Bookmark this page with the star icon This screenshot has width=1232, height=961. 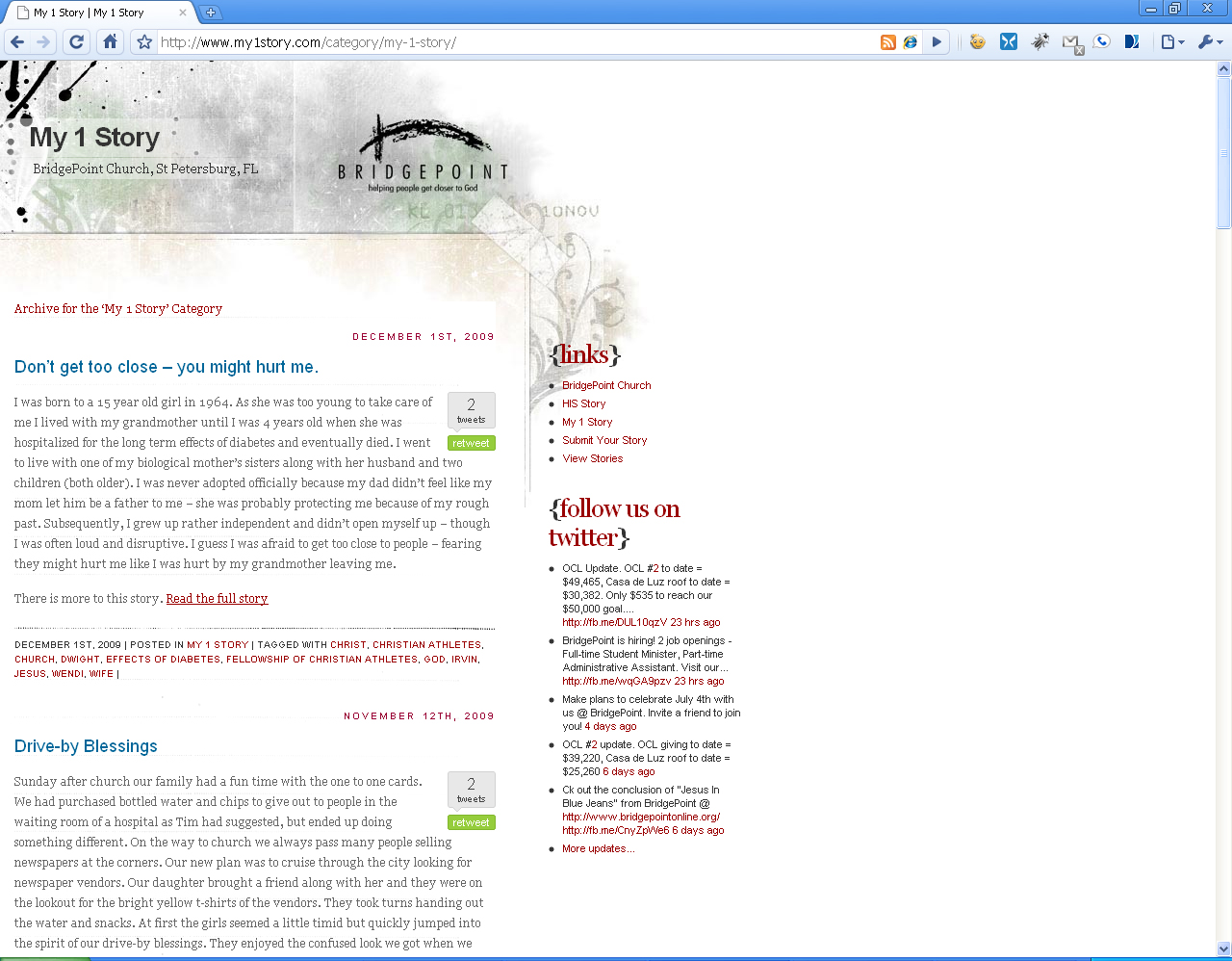(144, 41)
